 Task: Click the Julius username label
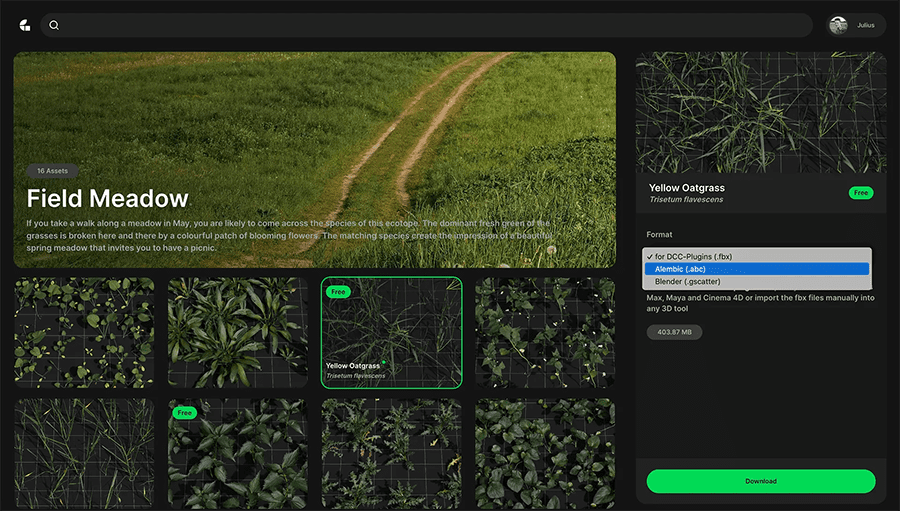click(x=866, y=25)
